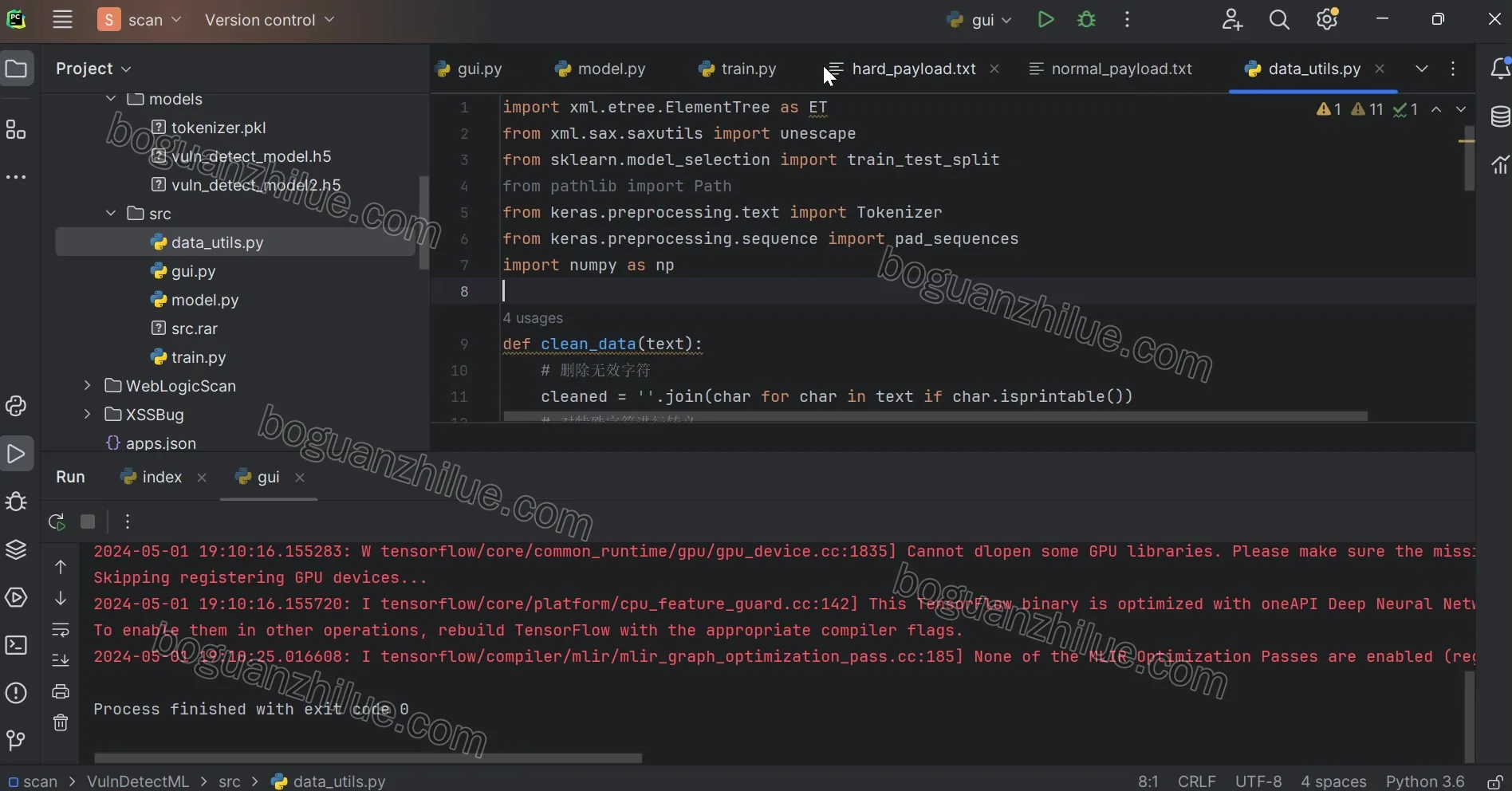
Task: Open Version control dropdown
Action: click(x=270, y=20)
